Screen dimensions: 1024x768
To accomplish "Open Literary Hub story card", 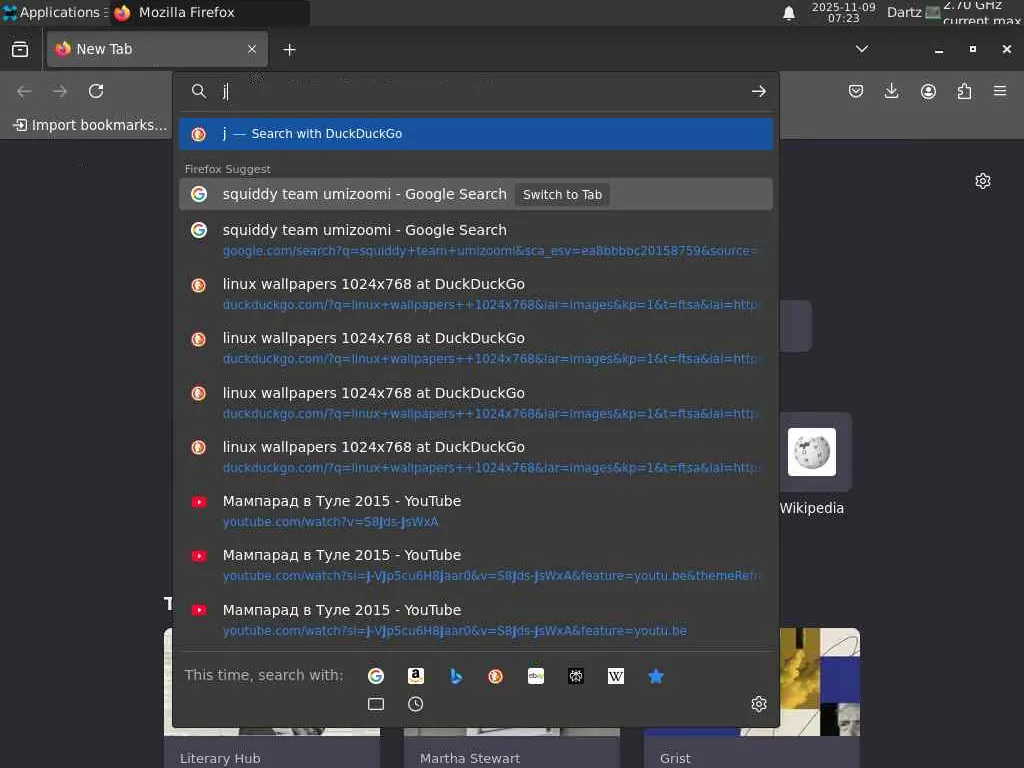I will 272,697.
